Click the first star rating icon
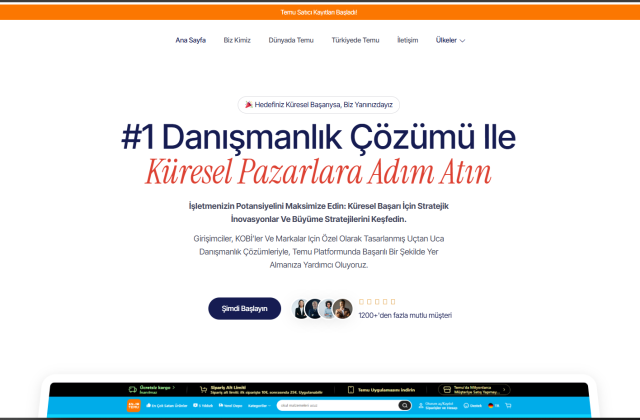This screenshot has height=420, width=640. tap(362, 301)
